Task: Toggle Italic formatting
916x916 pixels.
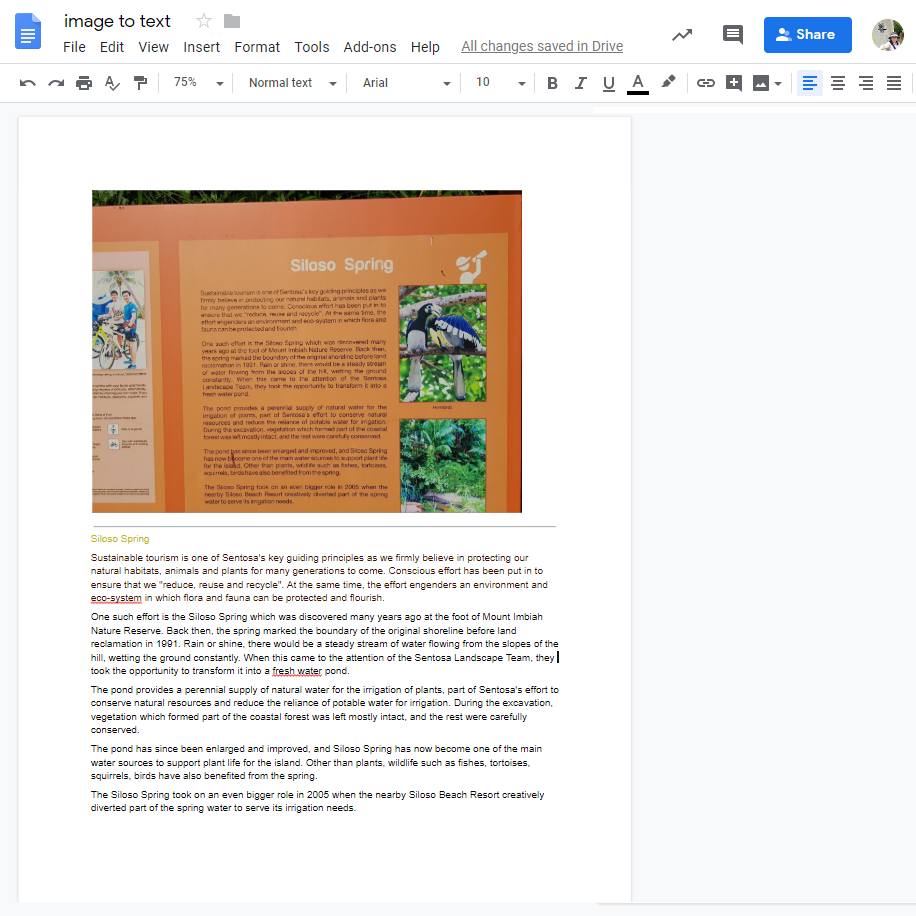Action: [580, 83]
